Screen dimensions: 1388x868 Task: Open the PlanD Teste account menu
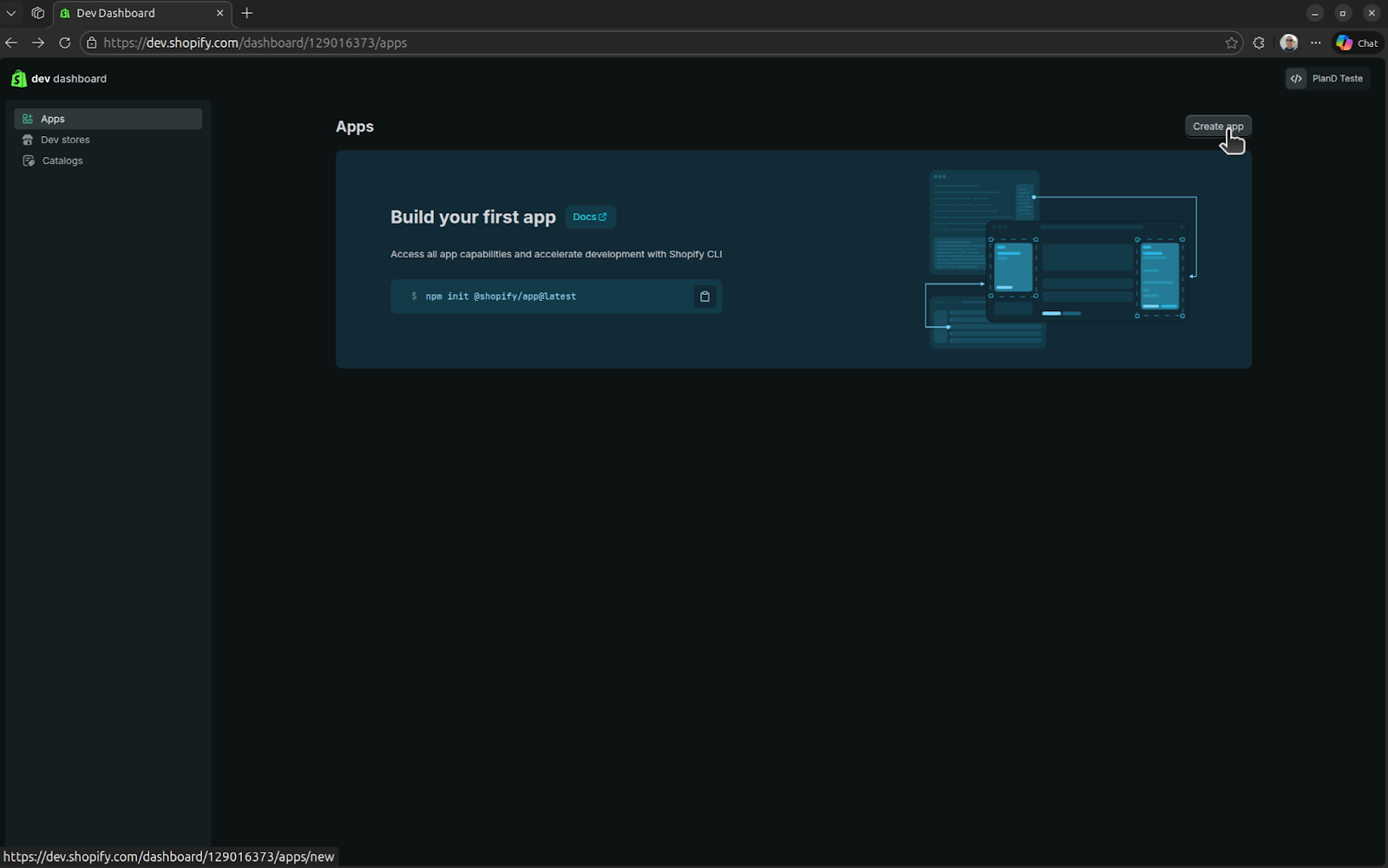coord(1327,78)
